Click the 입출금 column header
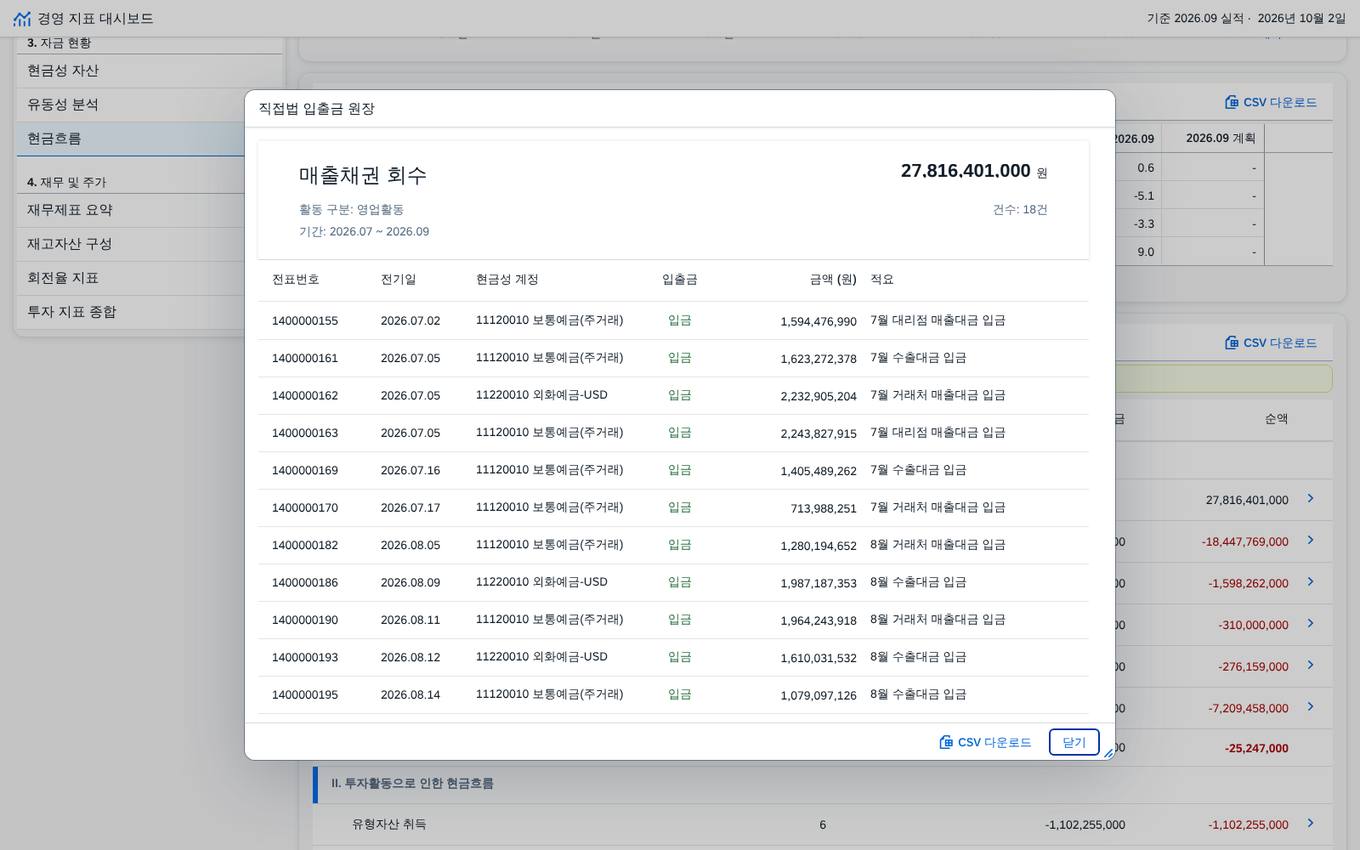This screenshot has height=850, width=1360. pos(680,280)
